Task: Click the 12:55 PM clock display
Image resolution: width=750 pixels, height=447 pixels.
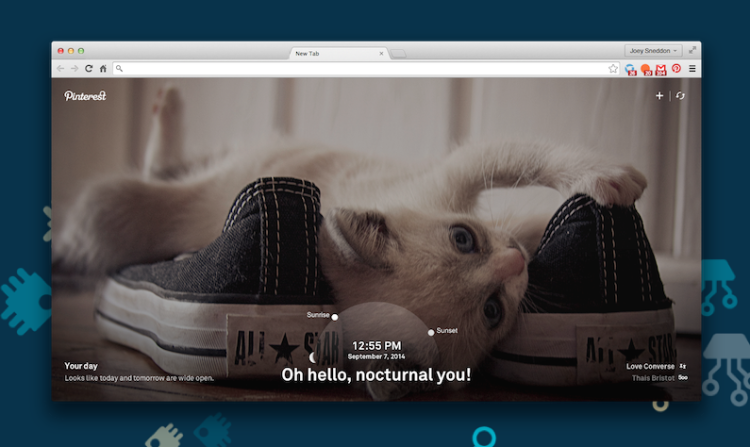Action: coord(376,345)
